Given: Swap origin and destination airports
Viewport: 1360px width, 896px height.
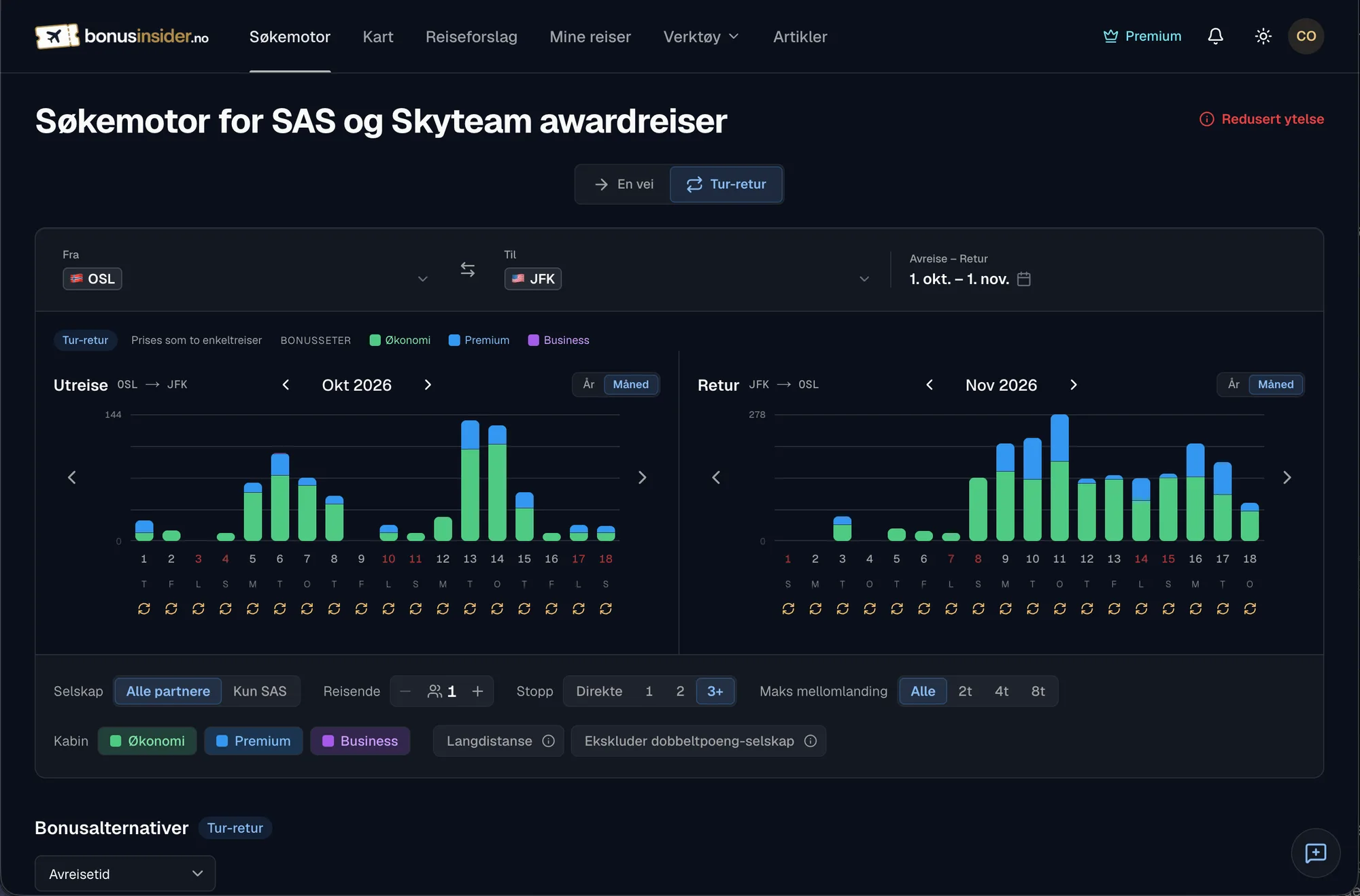Looking at the screenshot, I should (x=467, y=270).
